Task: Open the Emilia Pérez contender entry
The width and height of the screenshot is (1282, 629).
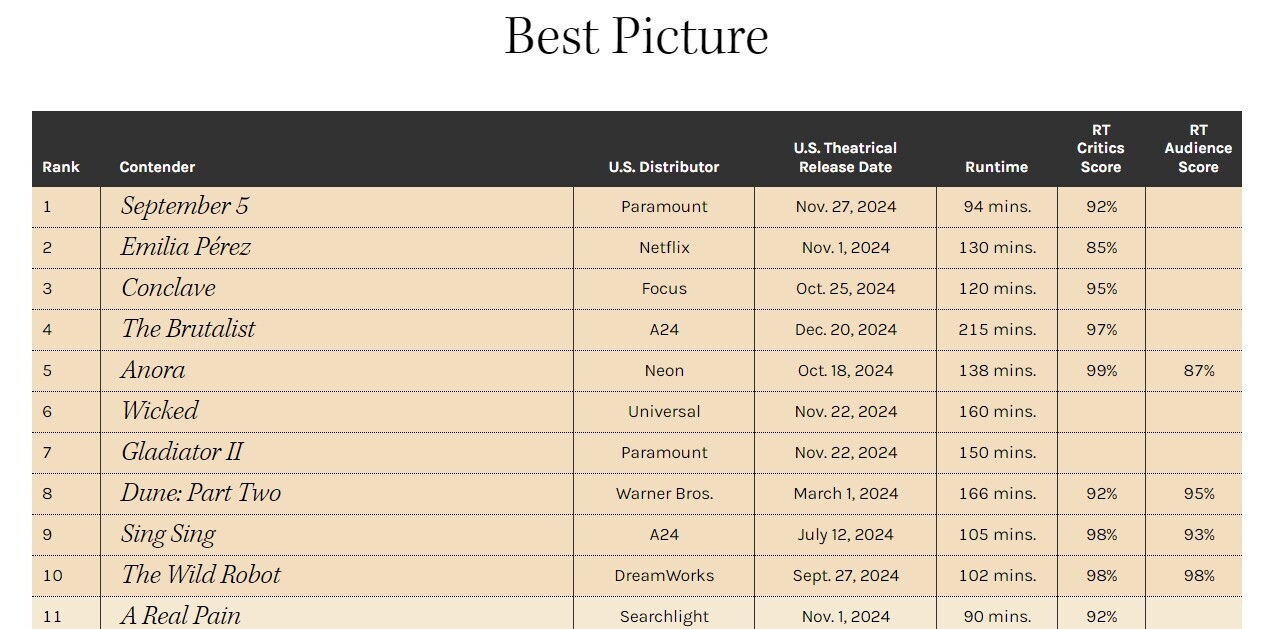Action: (x=186, y=247)
